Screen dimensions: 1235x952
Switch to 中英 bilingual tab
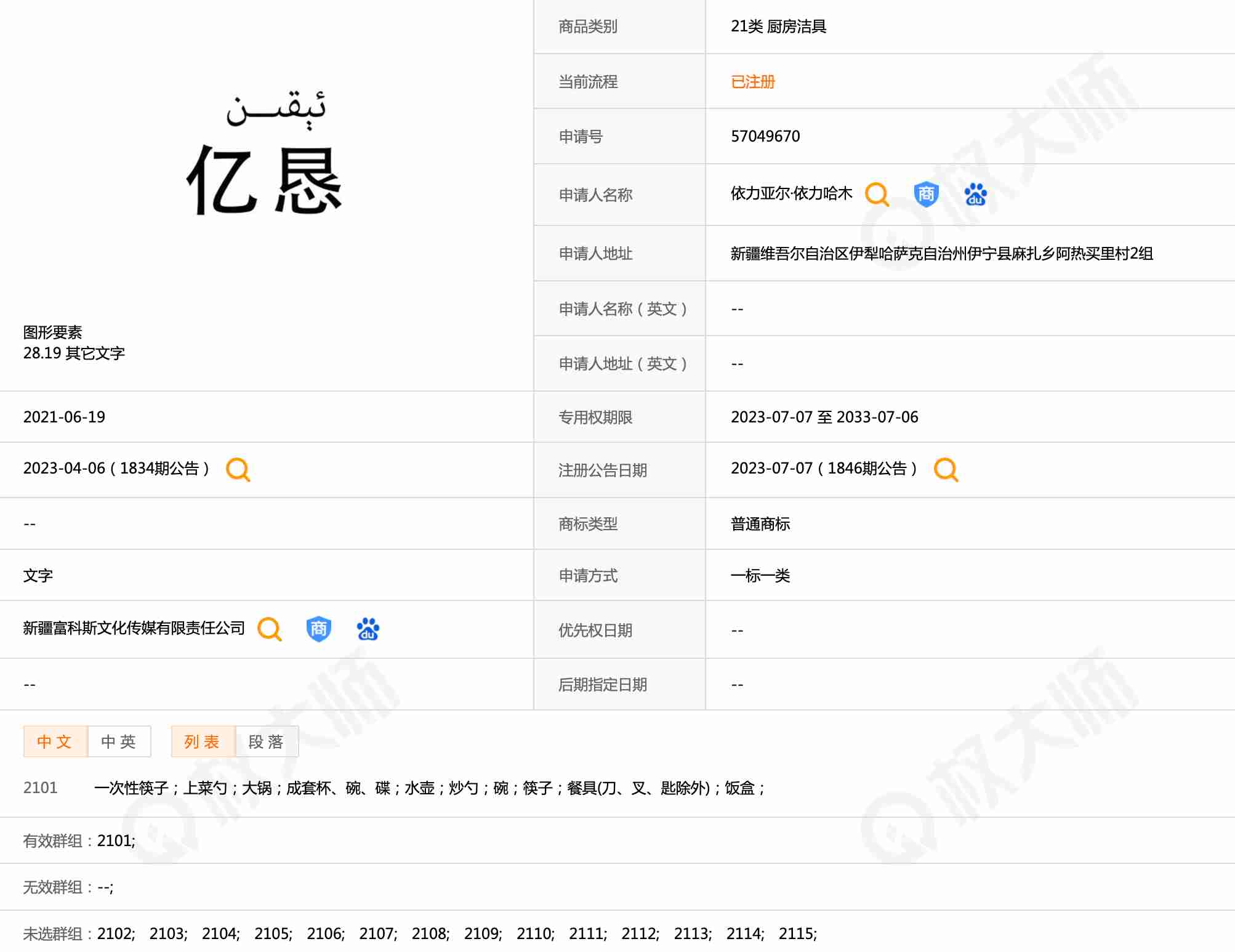coord(119,741)
